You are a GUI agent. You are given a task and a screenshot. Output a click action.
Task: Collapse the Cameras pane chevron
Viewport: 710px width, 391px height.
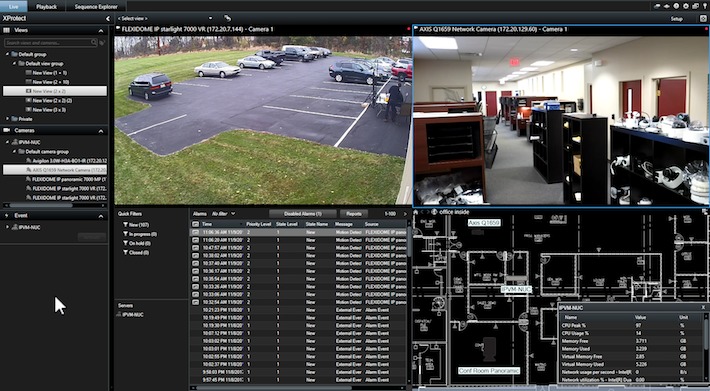point(101,131)
